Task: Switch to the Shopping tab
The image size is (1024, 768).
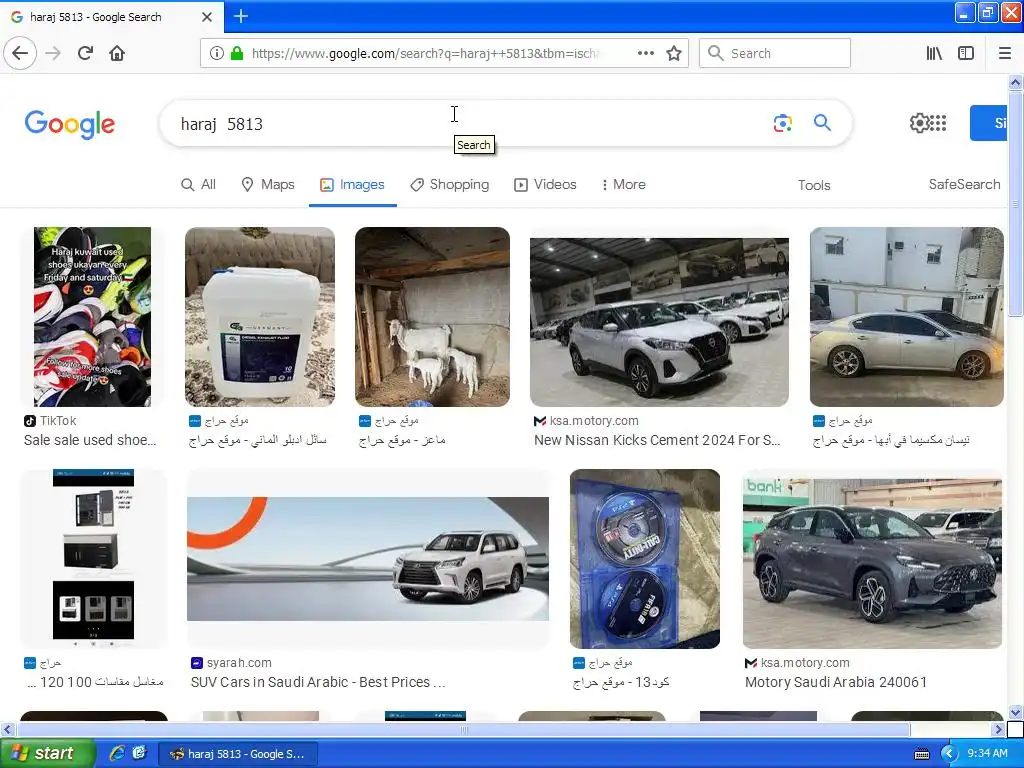Action: click(449, 185)
